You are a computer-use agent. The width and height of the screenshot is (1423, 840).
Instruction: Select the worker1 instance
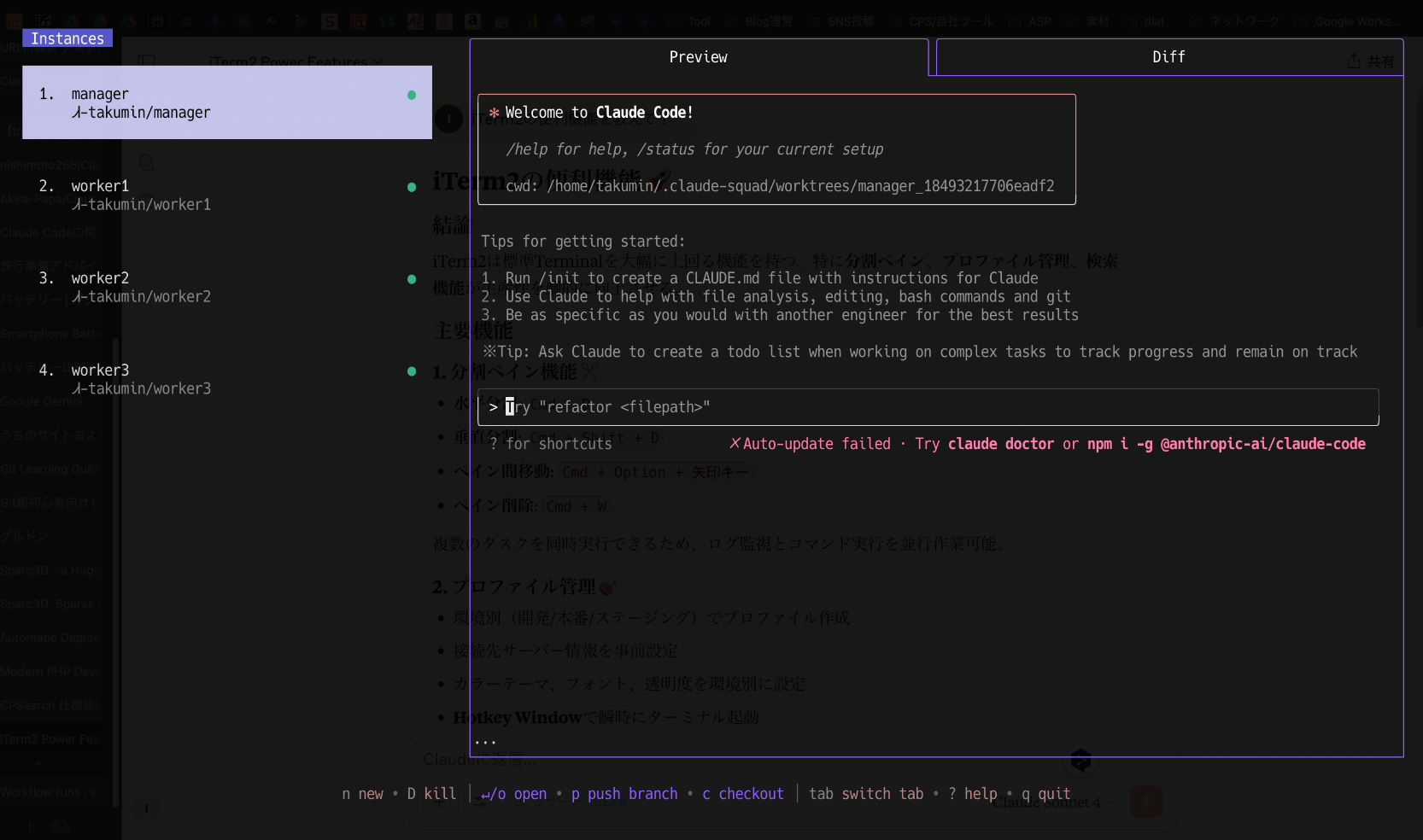[x=227, y=195]
